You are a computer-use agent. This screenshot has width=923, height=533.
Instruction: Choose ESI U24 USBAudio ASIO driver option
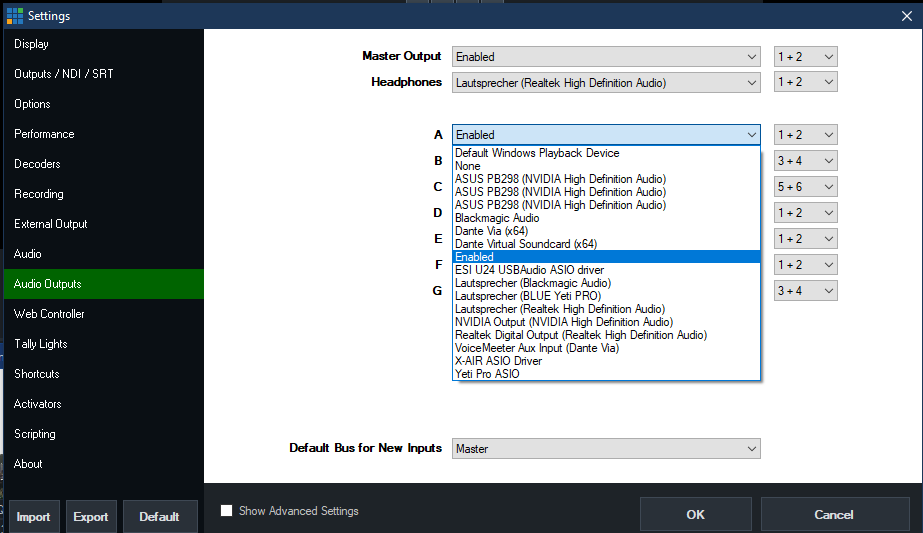(529, 270)
